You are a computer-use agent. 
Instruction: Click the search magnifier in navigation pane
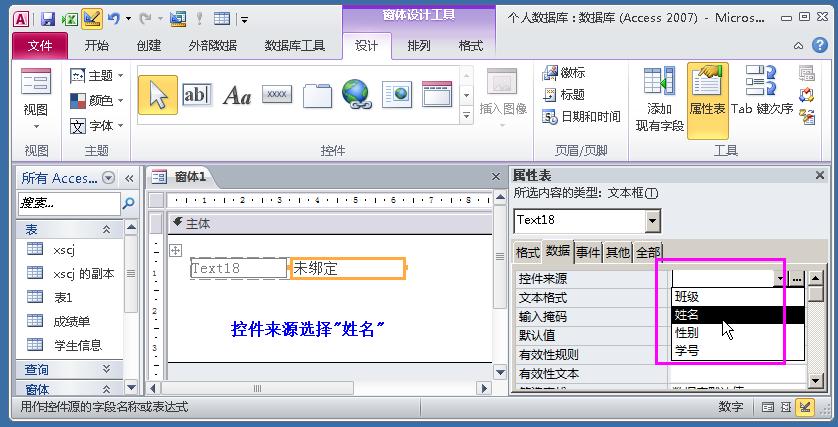click(x=128, y=203)
